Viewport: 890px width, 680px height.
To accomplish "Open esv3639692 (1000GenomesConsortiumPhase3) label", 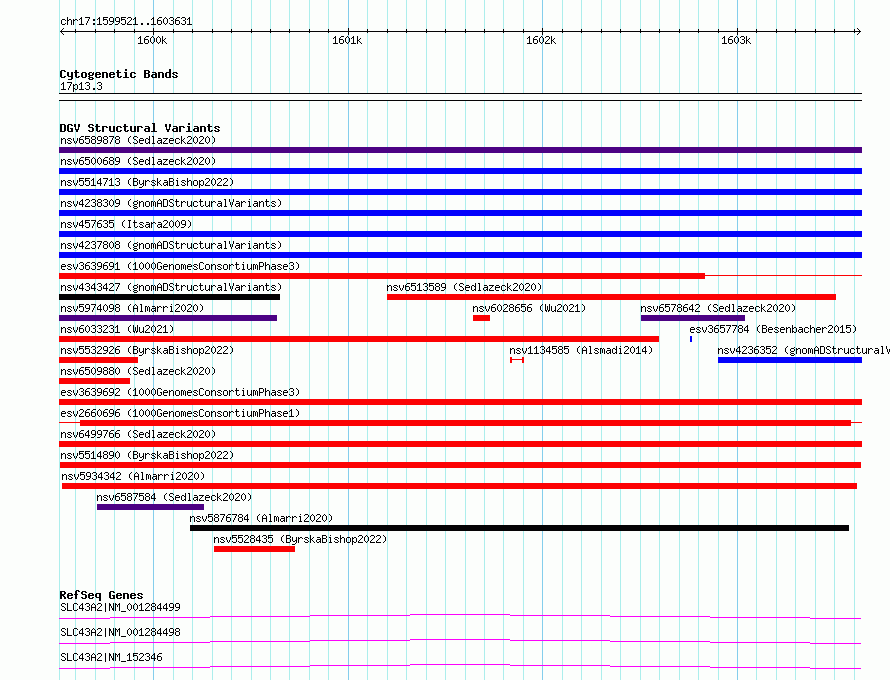I will 180,392.
